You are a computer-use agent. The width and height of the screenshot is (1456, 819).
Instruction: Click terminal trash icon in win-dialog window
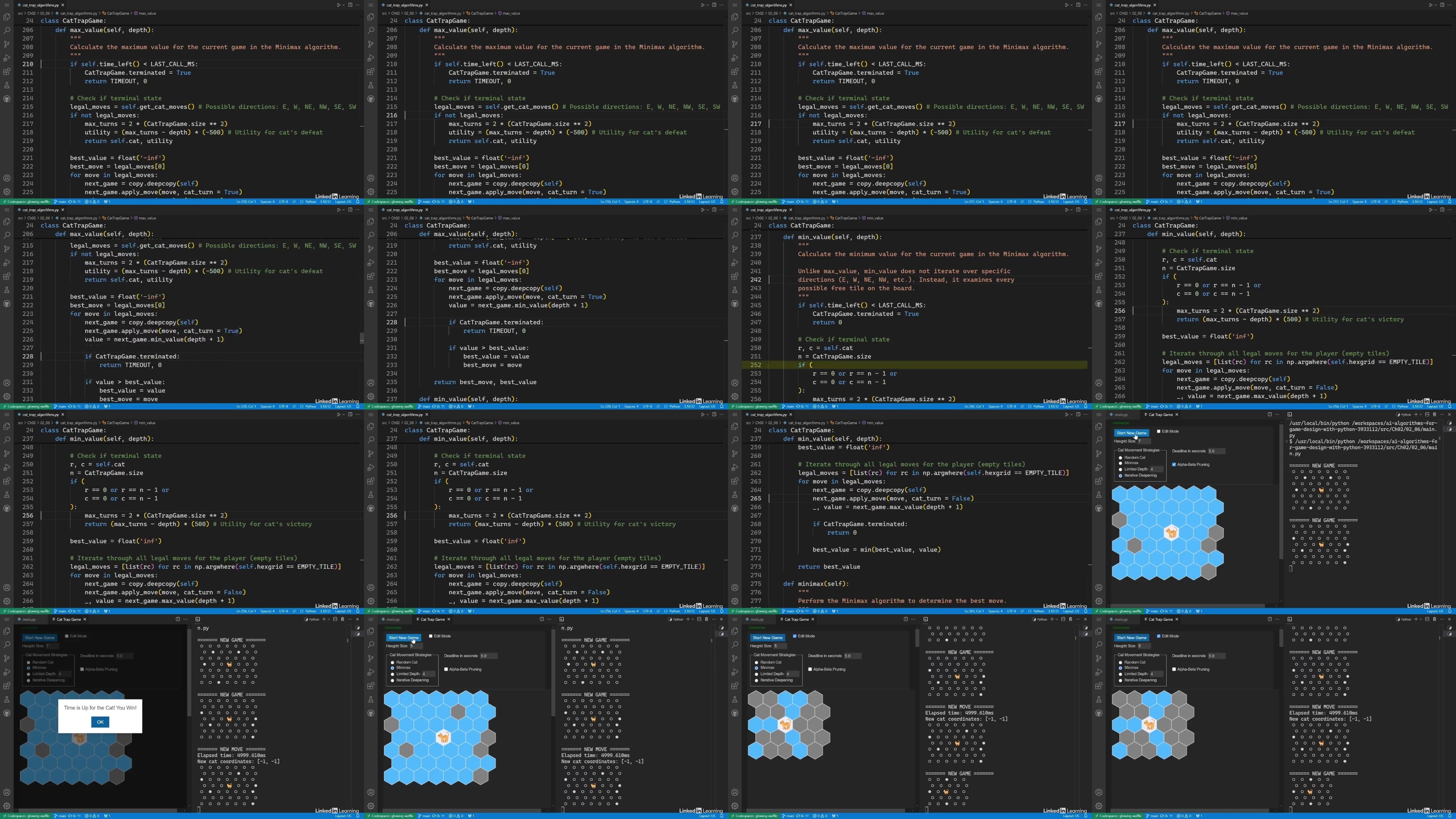click(x=343, y=619)
